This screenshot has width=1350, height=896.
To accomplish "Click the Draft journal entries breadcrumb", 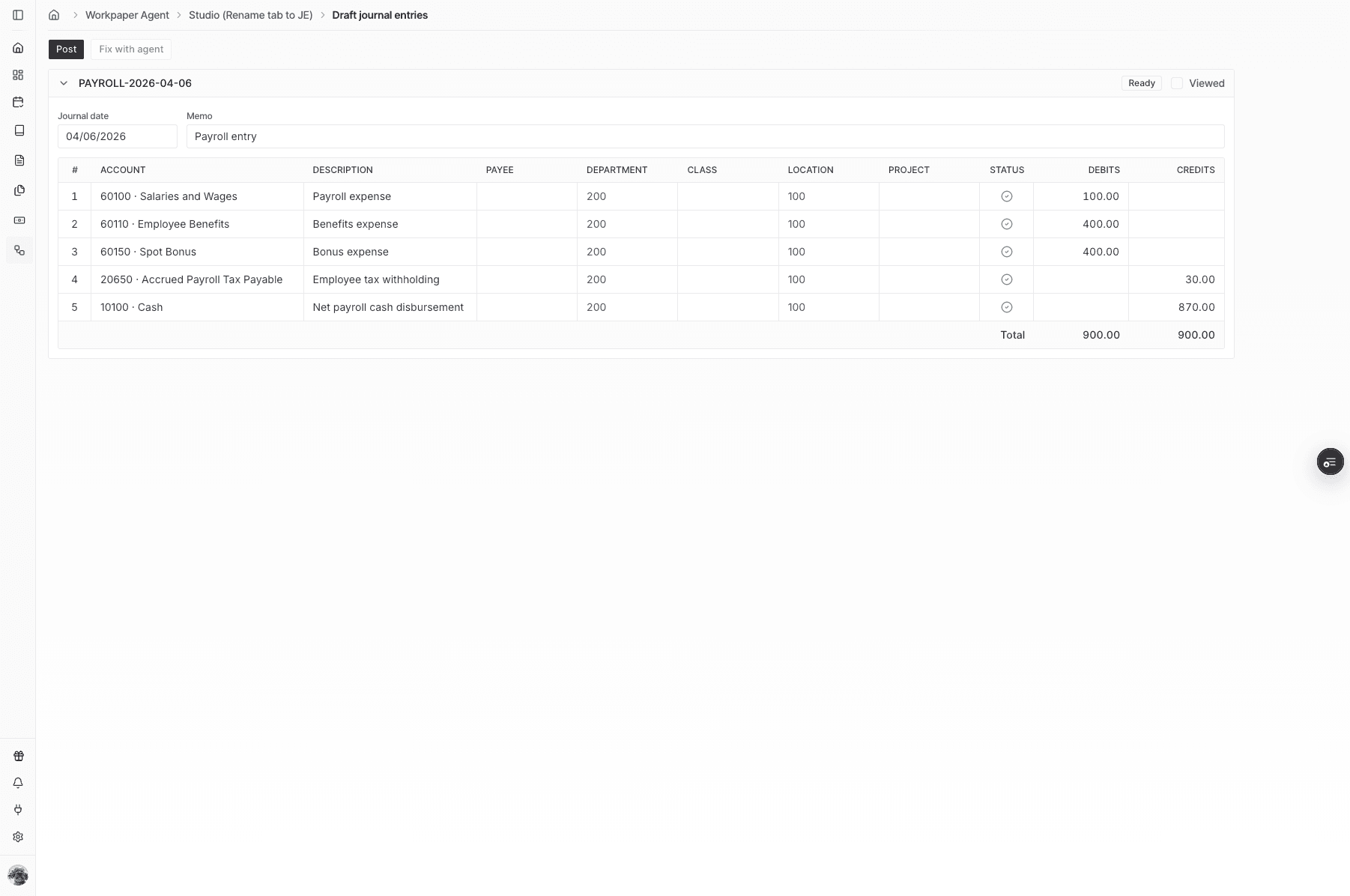I will [380, 15].
